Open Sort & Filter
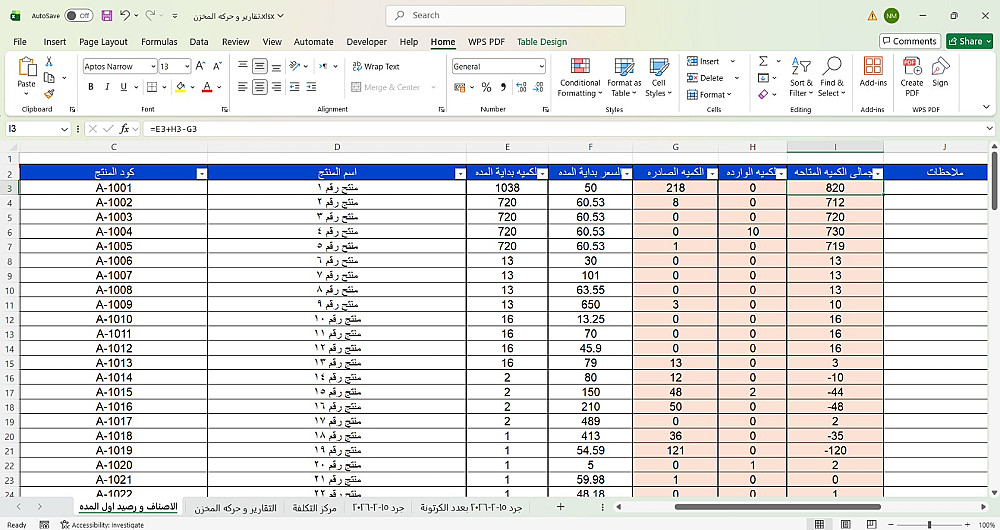 coord(801,78)
